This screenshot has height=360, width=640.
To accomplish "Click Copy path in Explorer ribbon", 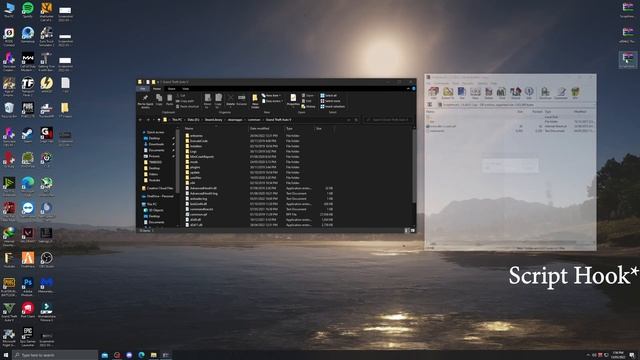I will tap(185, 101).
